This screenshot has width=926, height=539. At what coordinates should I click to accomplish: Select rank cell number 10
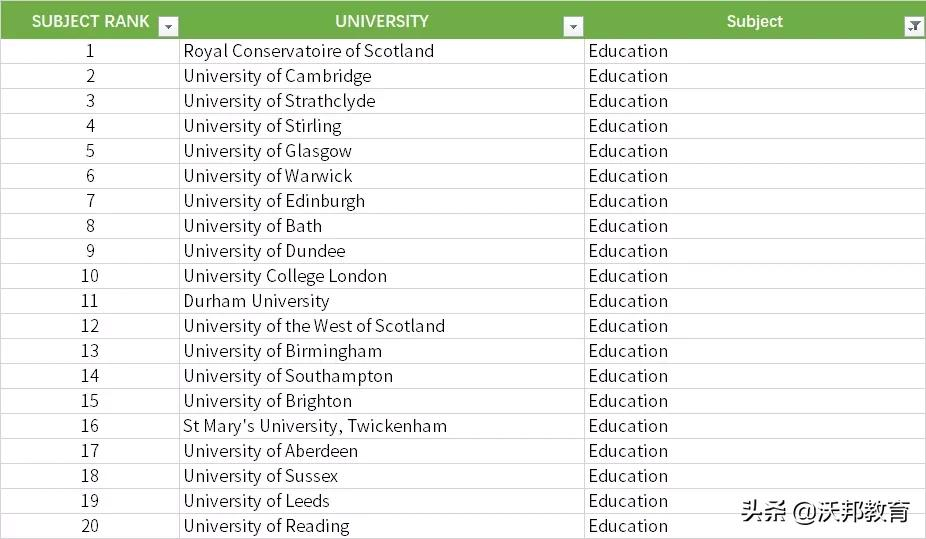[90, 276]
